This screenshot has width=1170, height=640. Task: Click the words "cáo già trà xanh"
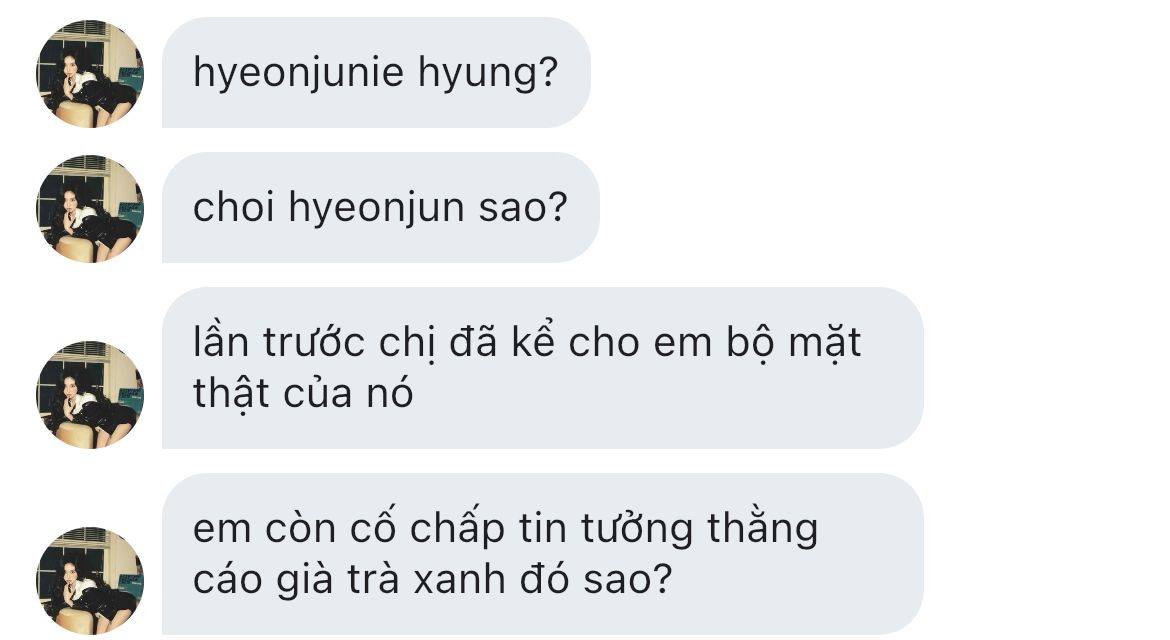[x=349, y=580]
